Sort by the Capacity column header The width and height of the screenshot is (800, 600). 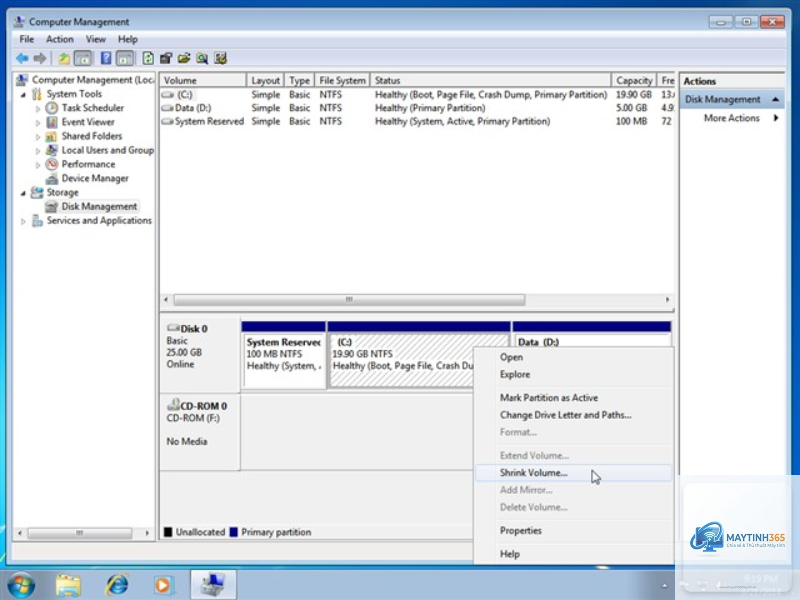[634, 81]
